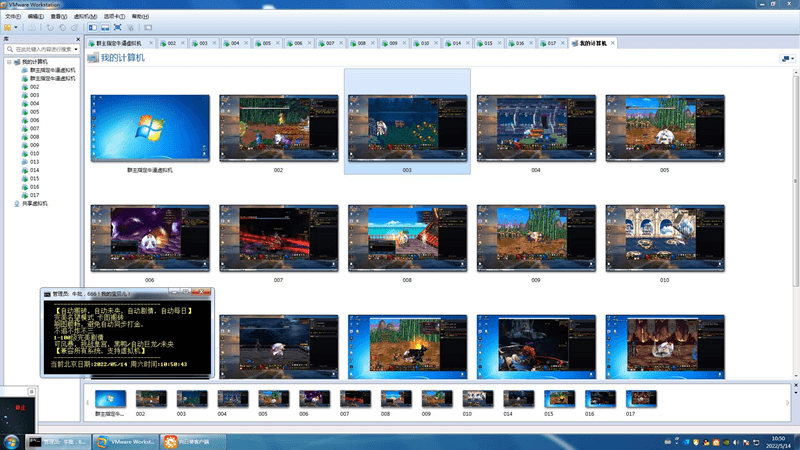Focus the library search input field
Image resolution: width=800 pixels, height=450 pixels.
tap(42, 49)
